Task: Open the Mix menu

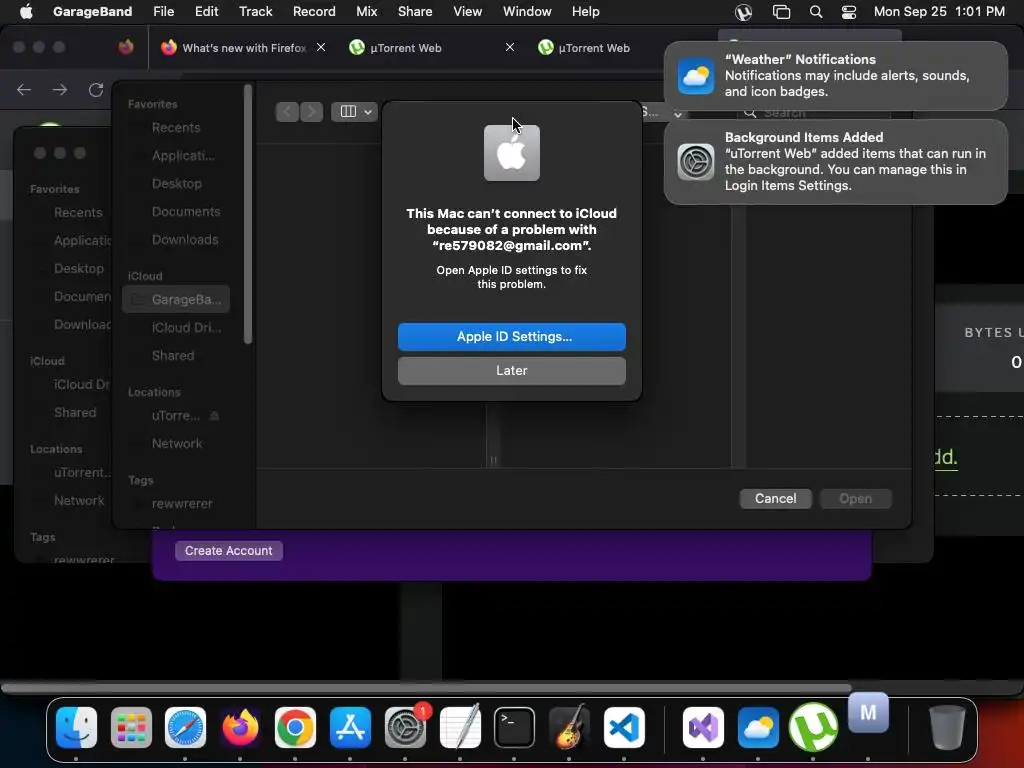Action: coord(366,11)
